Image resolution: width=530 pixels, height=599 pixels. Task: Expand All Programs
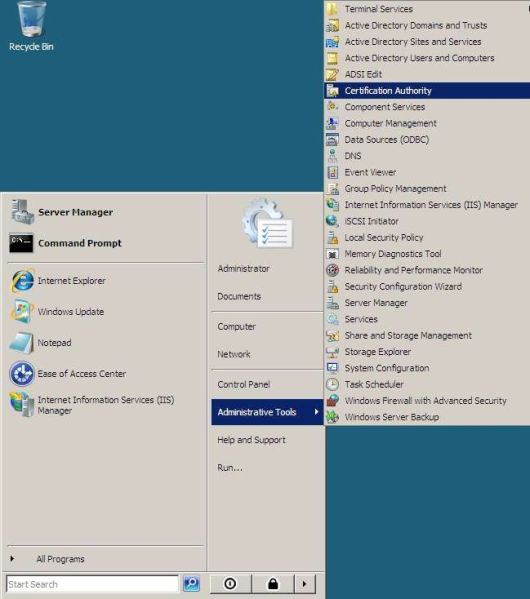[x=60, y=559]
